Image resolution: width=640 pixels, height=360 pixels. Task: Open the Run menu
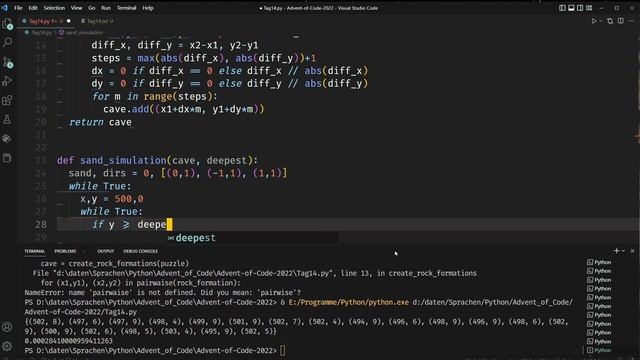click(x=106, y=8)
